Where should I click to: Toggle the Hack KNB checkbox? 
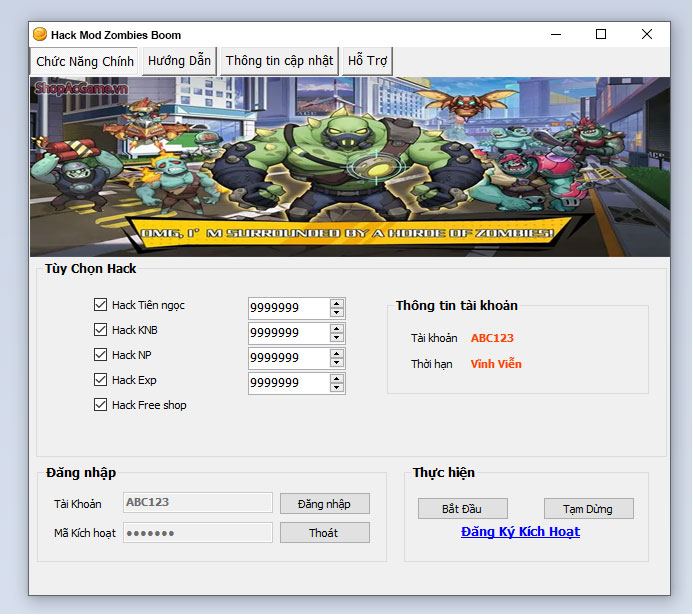tap(100, 330)
